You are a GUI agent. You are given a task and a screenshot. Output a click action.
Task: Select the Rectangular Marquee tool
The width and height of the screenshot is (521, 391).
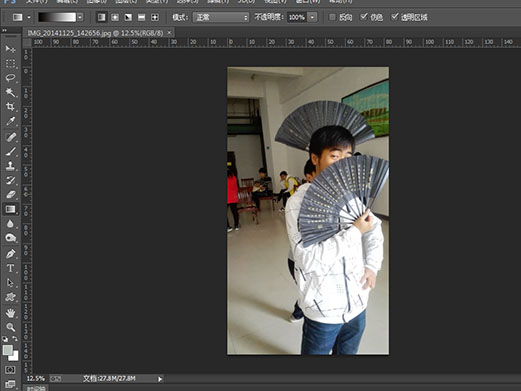tap(10, 63)
